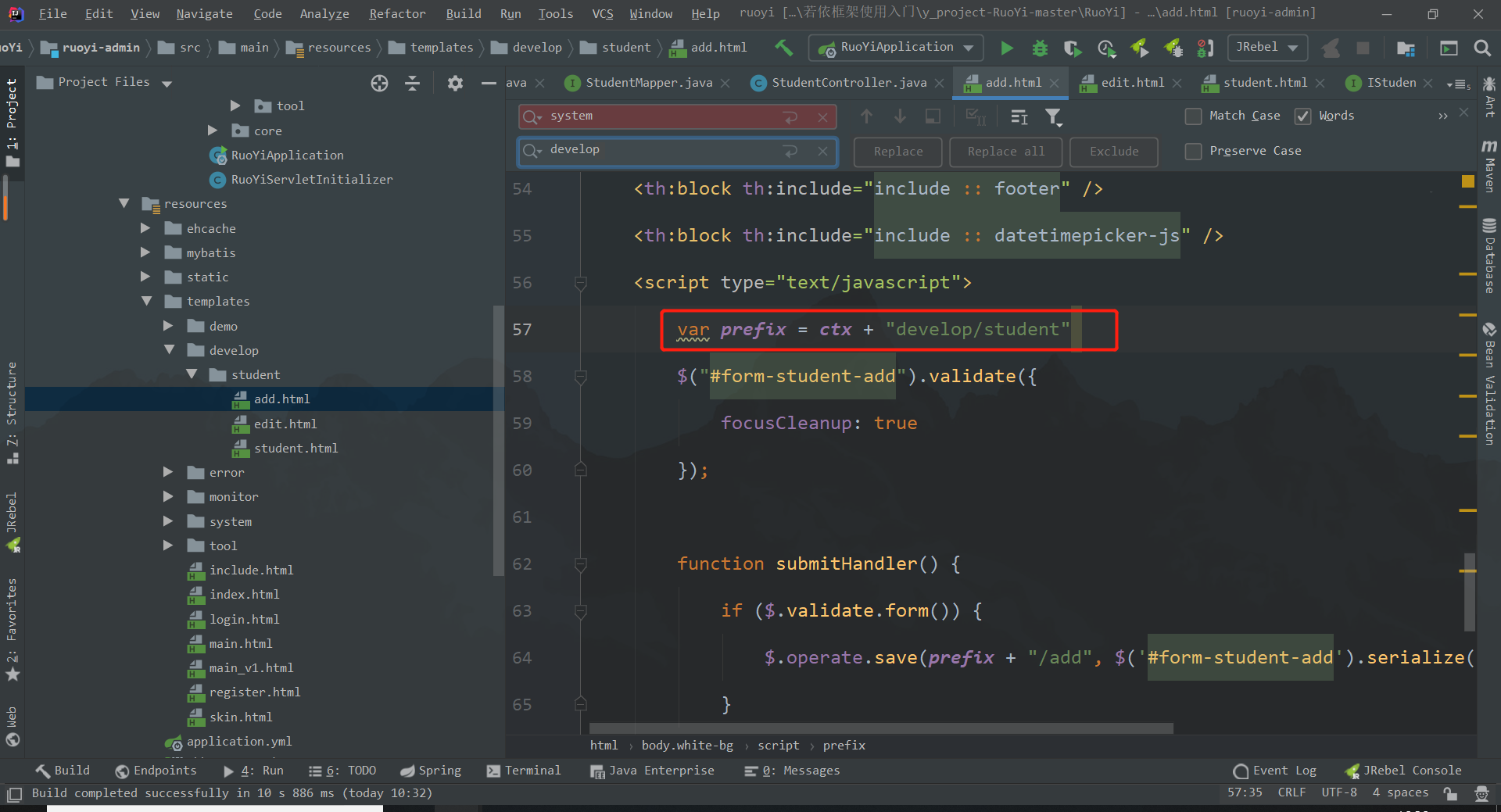This screenshot has height=812, width=1501.
Task: Open the Navigate menu
Action: click(204, 14)
